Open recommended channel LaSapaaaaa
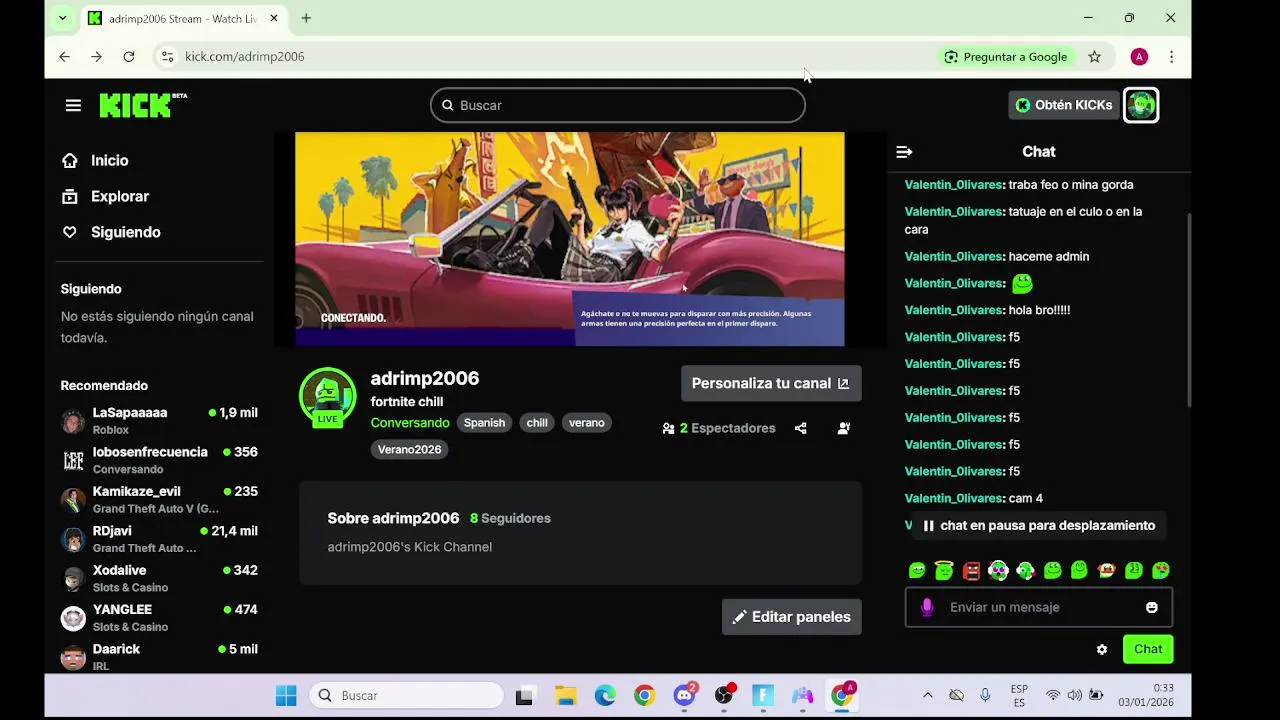 click(160, 421)
